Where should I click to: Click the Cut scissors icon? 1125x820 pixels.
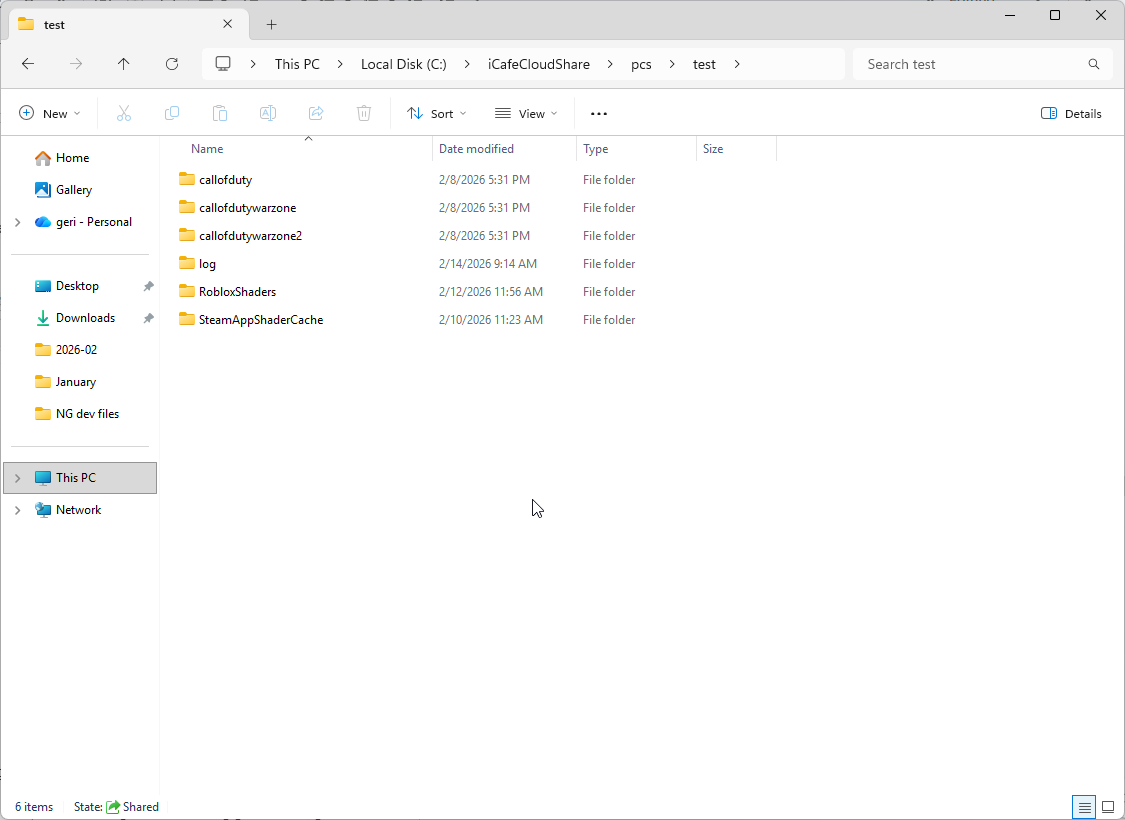point(124,114)
